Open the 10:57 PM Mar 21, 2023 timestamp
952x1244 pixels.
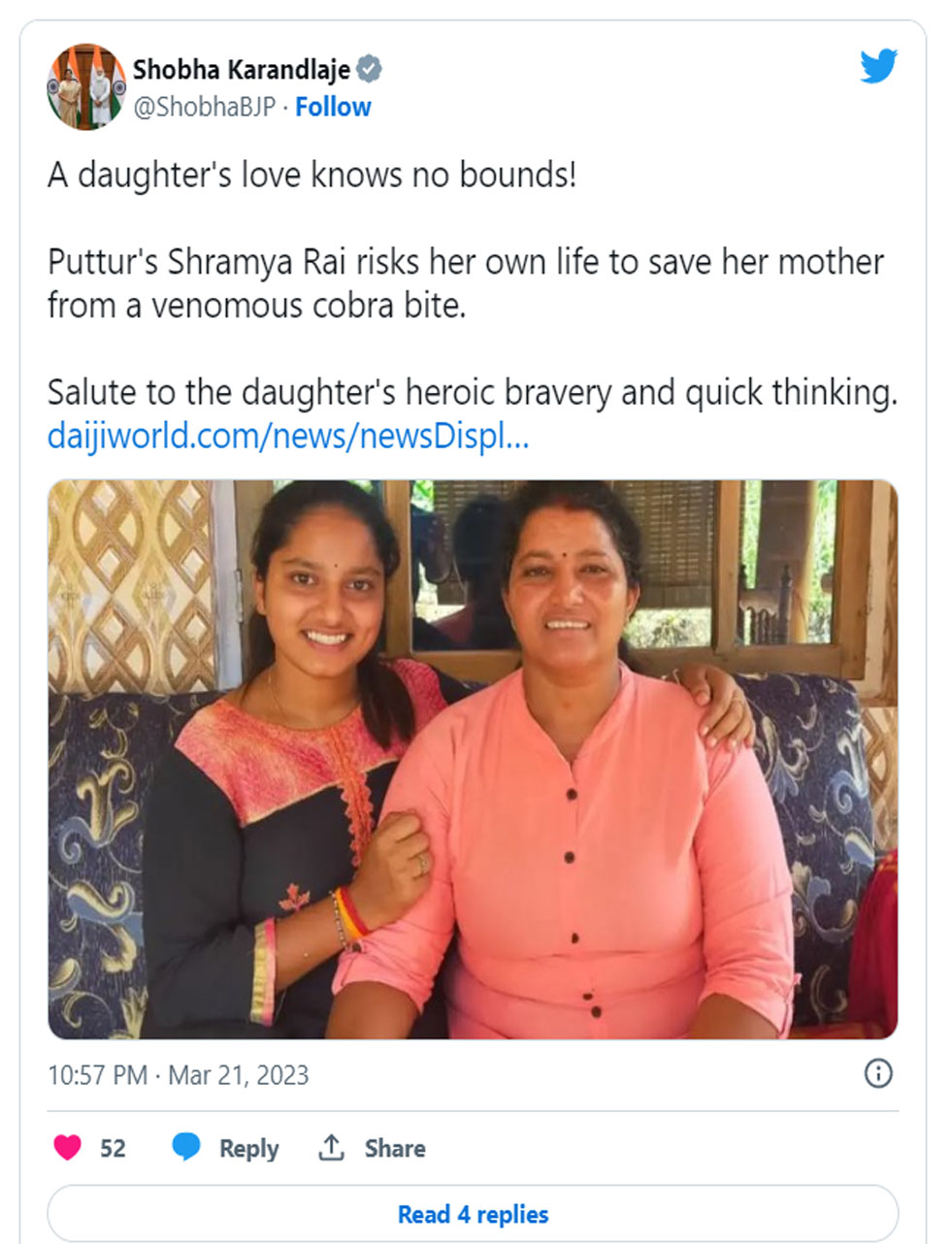179,1075
